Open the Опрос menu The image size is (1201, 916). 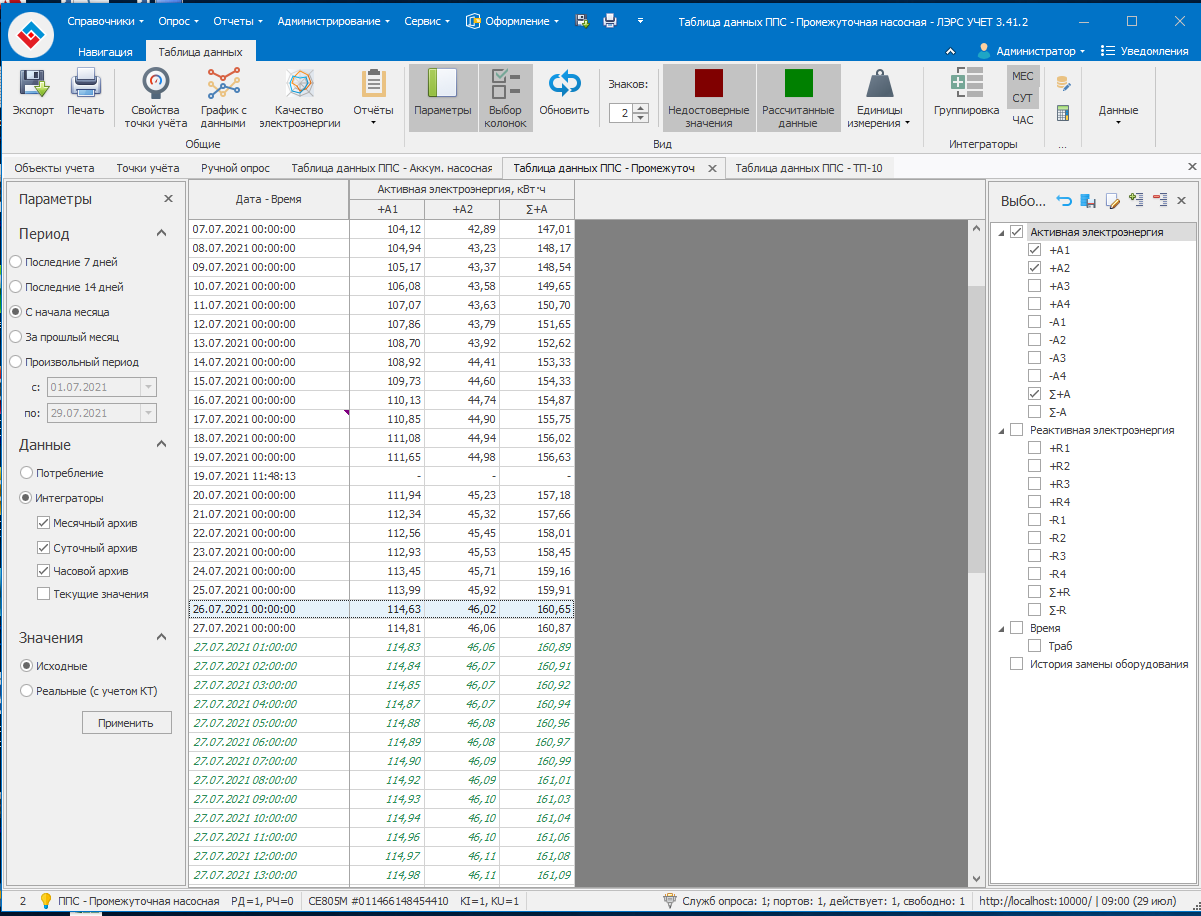pyautogui.click(x=180, y=21)
